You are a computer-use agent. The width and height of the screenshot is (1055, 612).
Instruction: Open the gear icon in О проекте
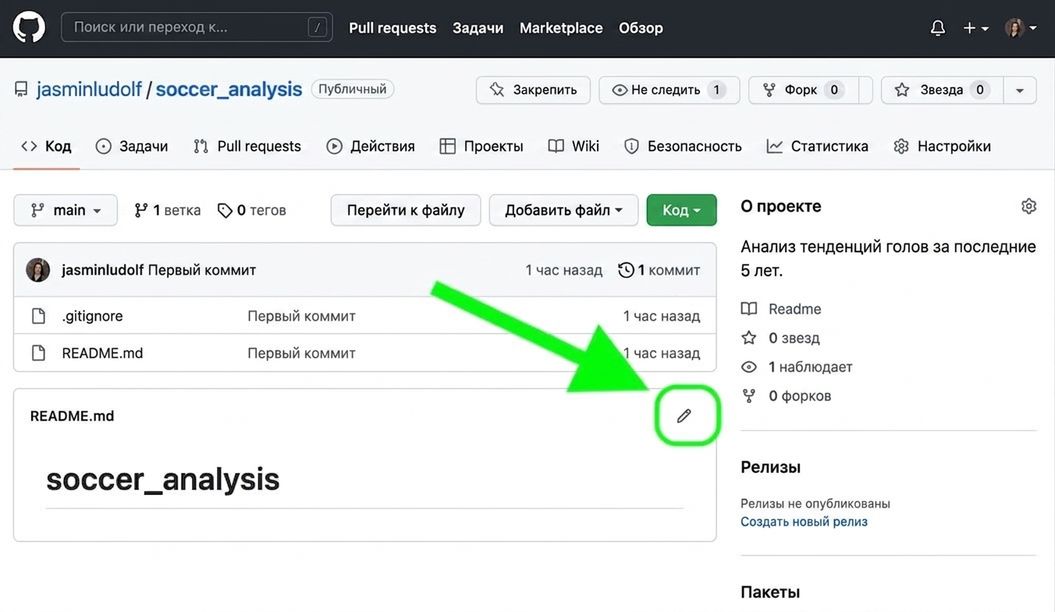point(1028,206)
